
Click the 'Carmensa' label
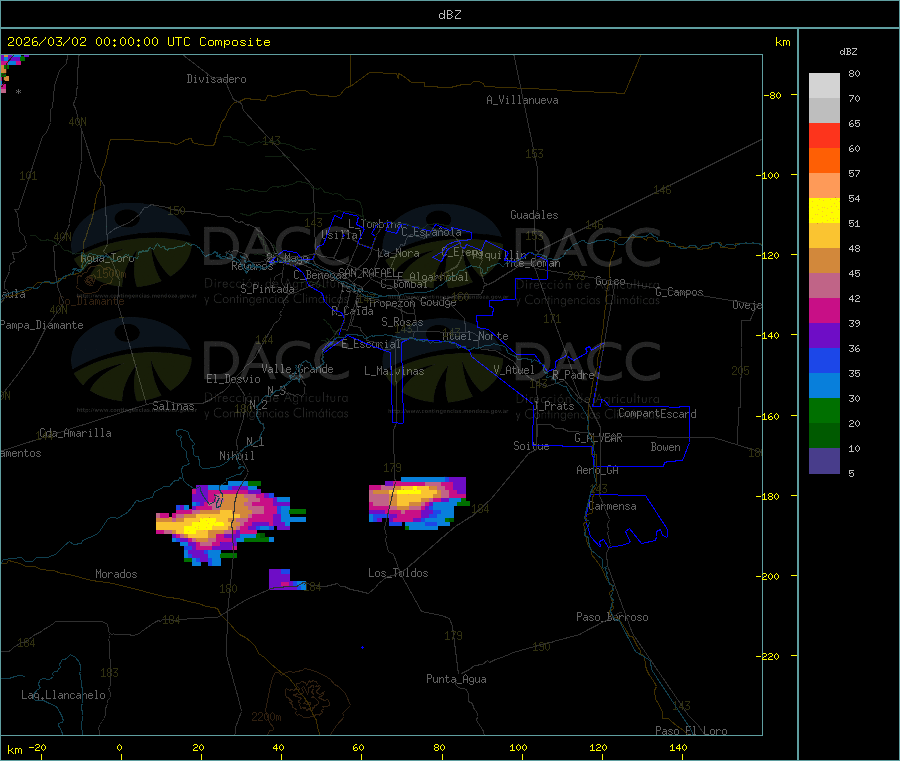point(612,506)
